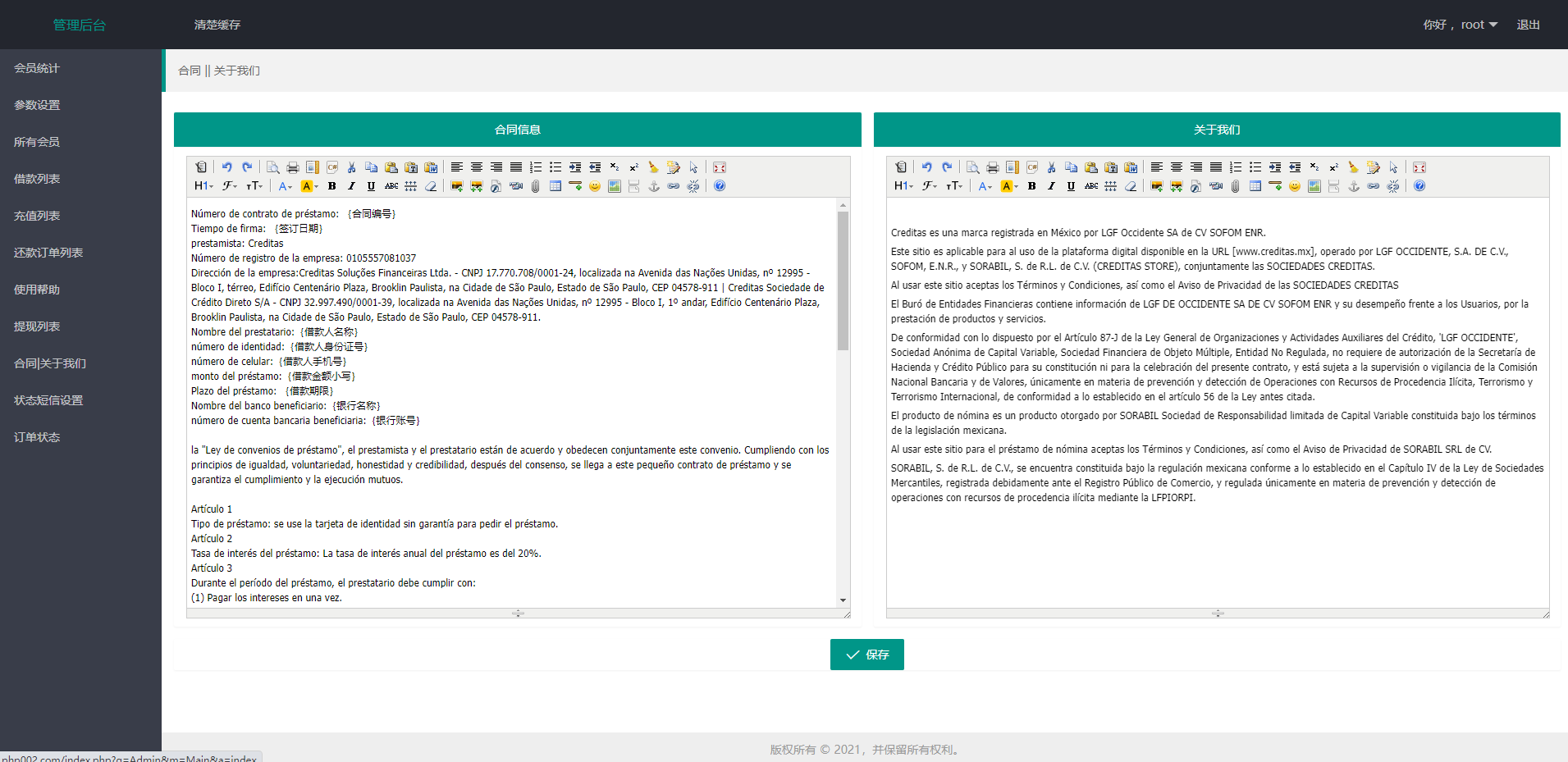Screen dimensions: 1568x762
Task: Center align text in 合同信息 editor
Action: pos(477,167)
